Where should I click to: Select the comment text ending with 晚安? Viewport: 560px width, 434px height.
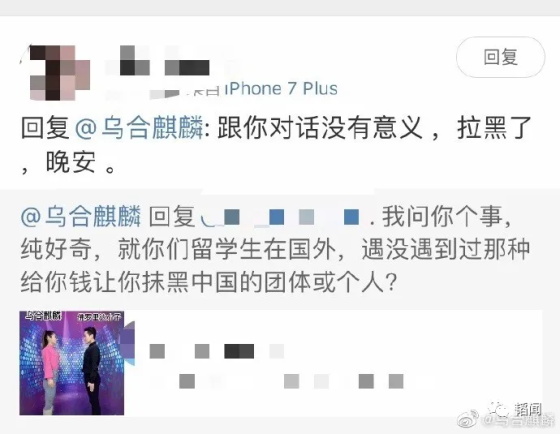coord(276,145)
